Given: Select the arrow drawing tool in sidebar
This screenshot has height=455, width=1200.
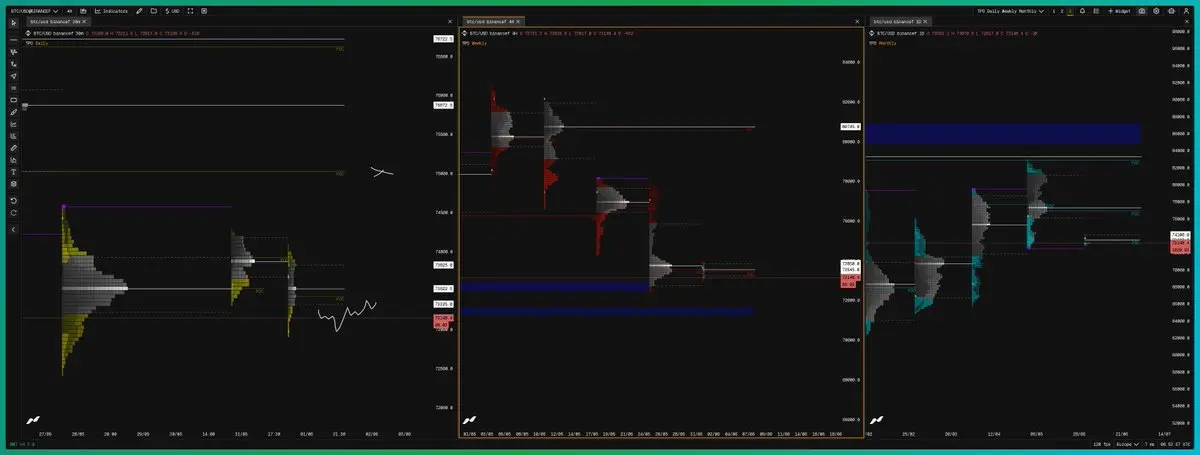Looking at the screenshot, I should pyautogui.click(x=13, y=76).
